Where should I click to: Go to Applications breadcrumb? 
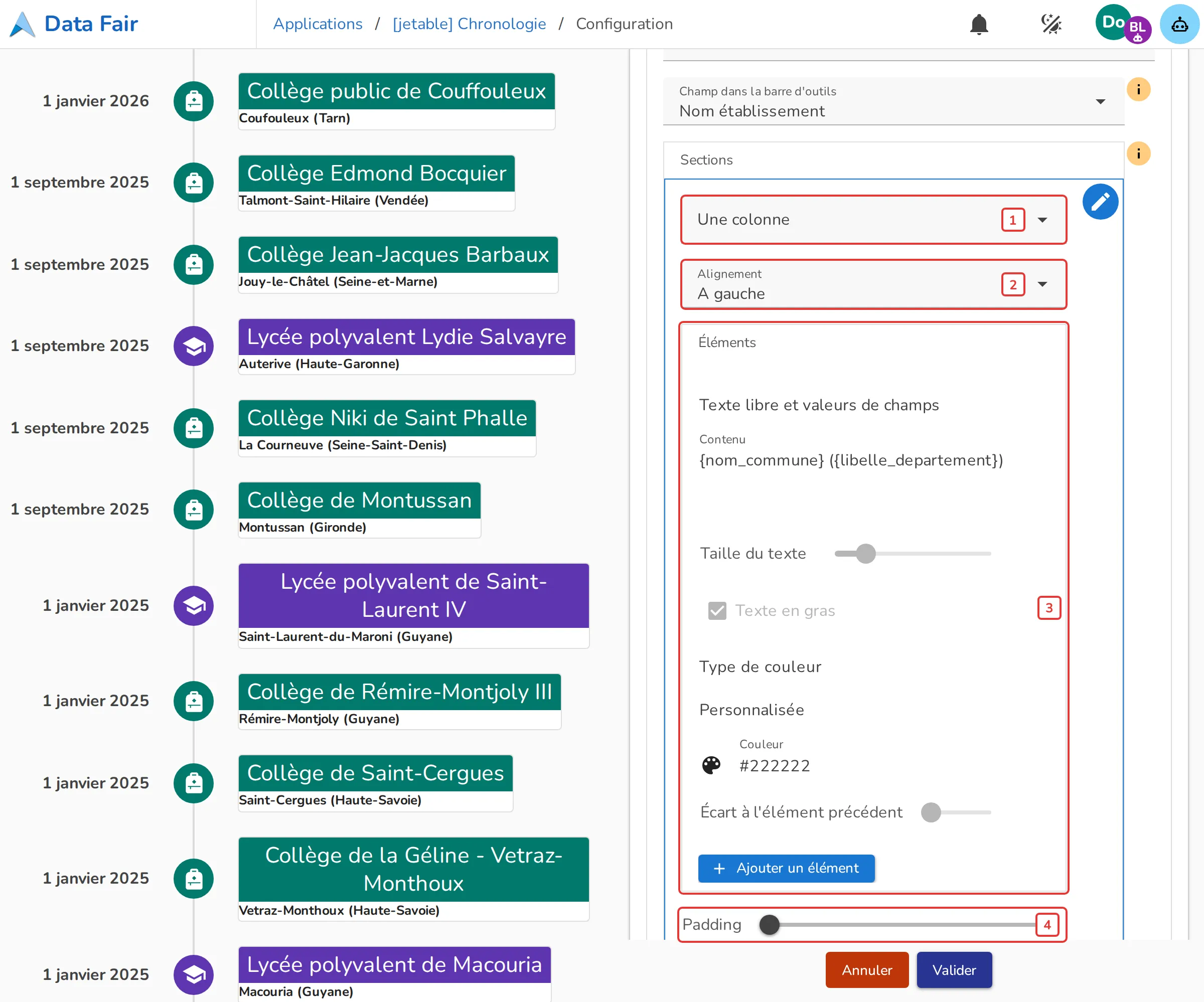[318, 24]
